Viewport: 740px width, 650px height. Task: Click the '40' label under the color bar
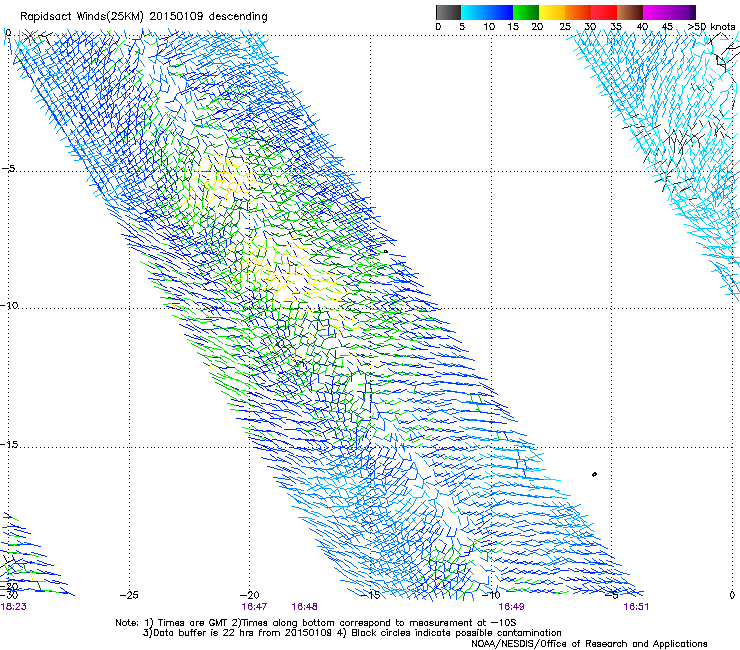pyautogui.click(x=642, y=27)
